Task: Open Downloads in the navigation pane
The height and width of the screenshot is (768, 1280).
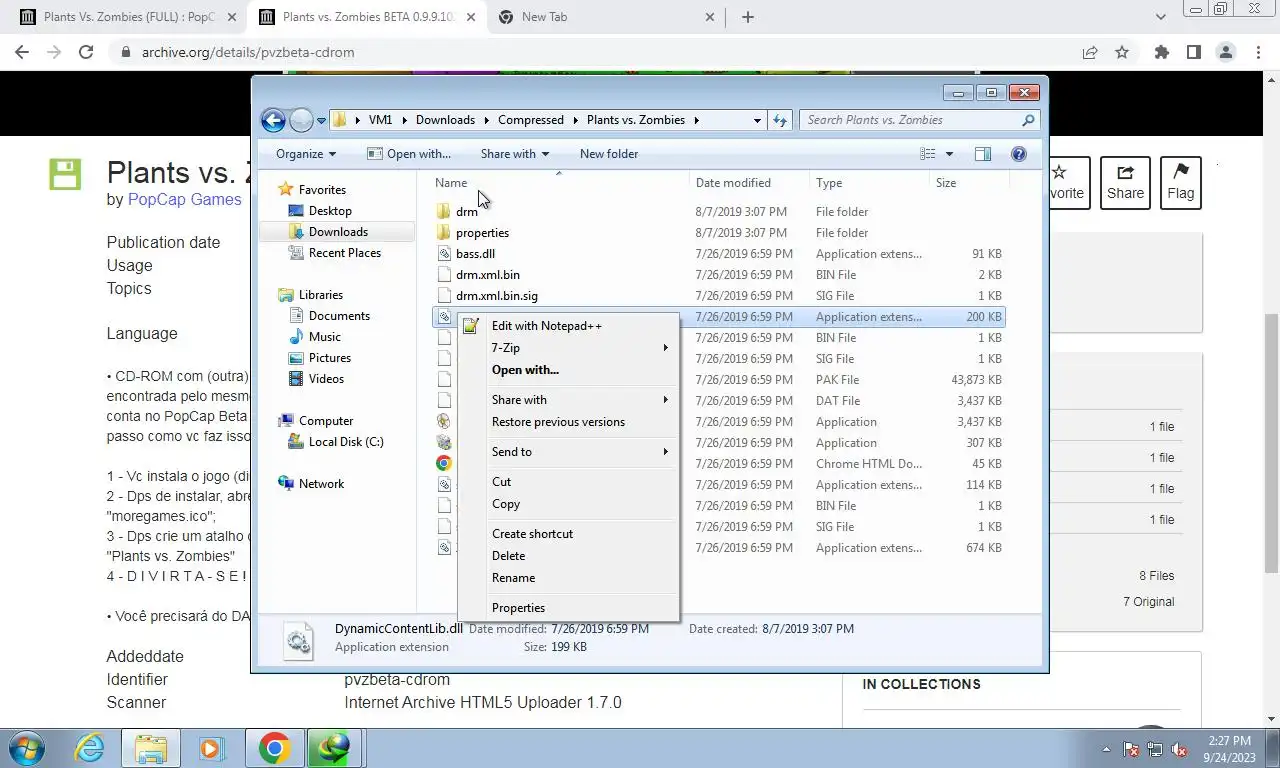Action: tap(338, 232)
